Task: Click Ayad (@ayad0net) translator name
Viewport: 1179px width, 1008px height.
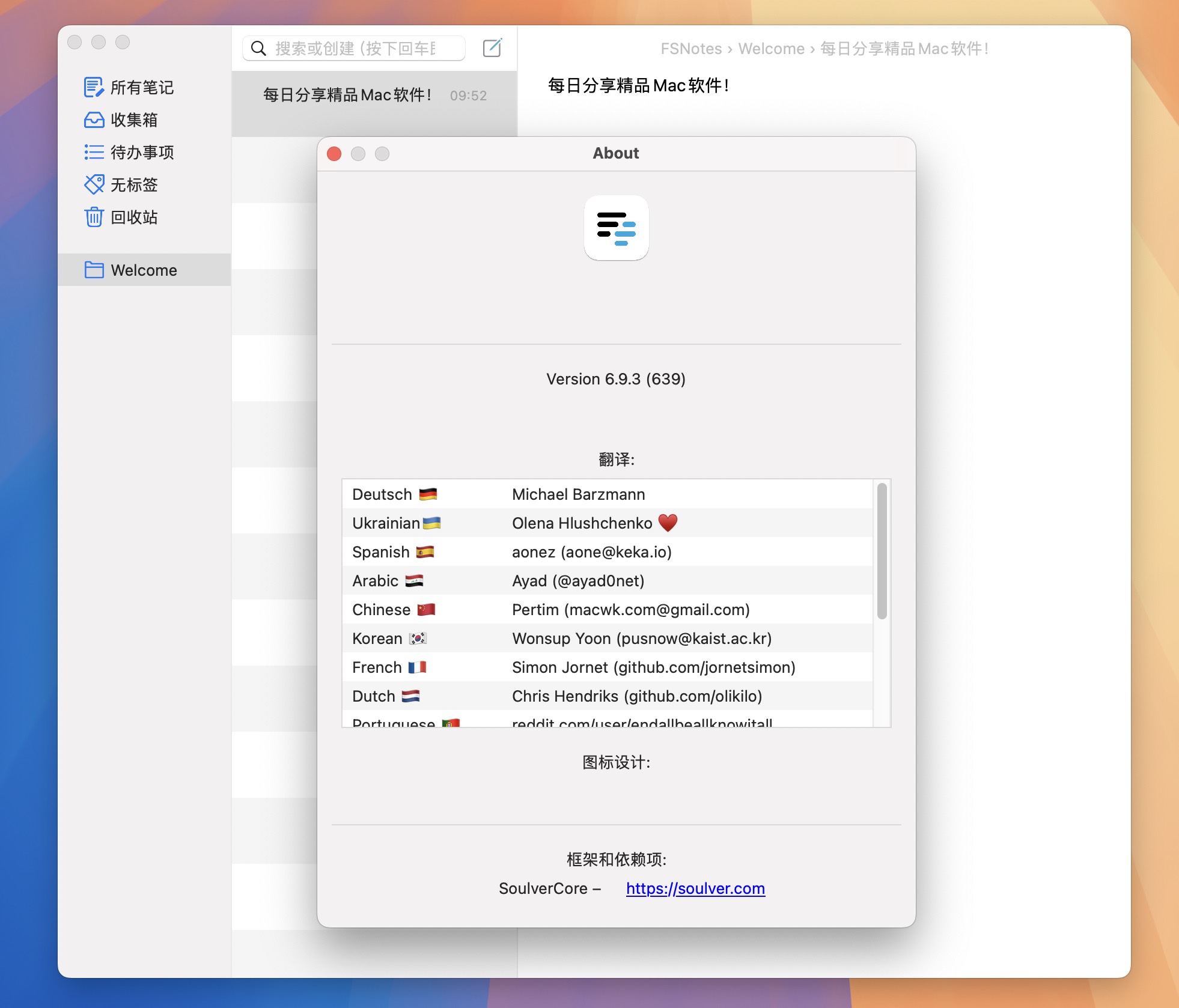Action: click(x=578, y=581)
